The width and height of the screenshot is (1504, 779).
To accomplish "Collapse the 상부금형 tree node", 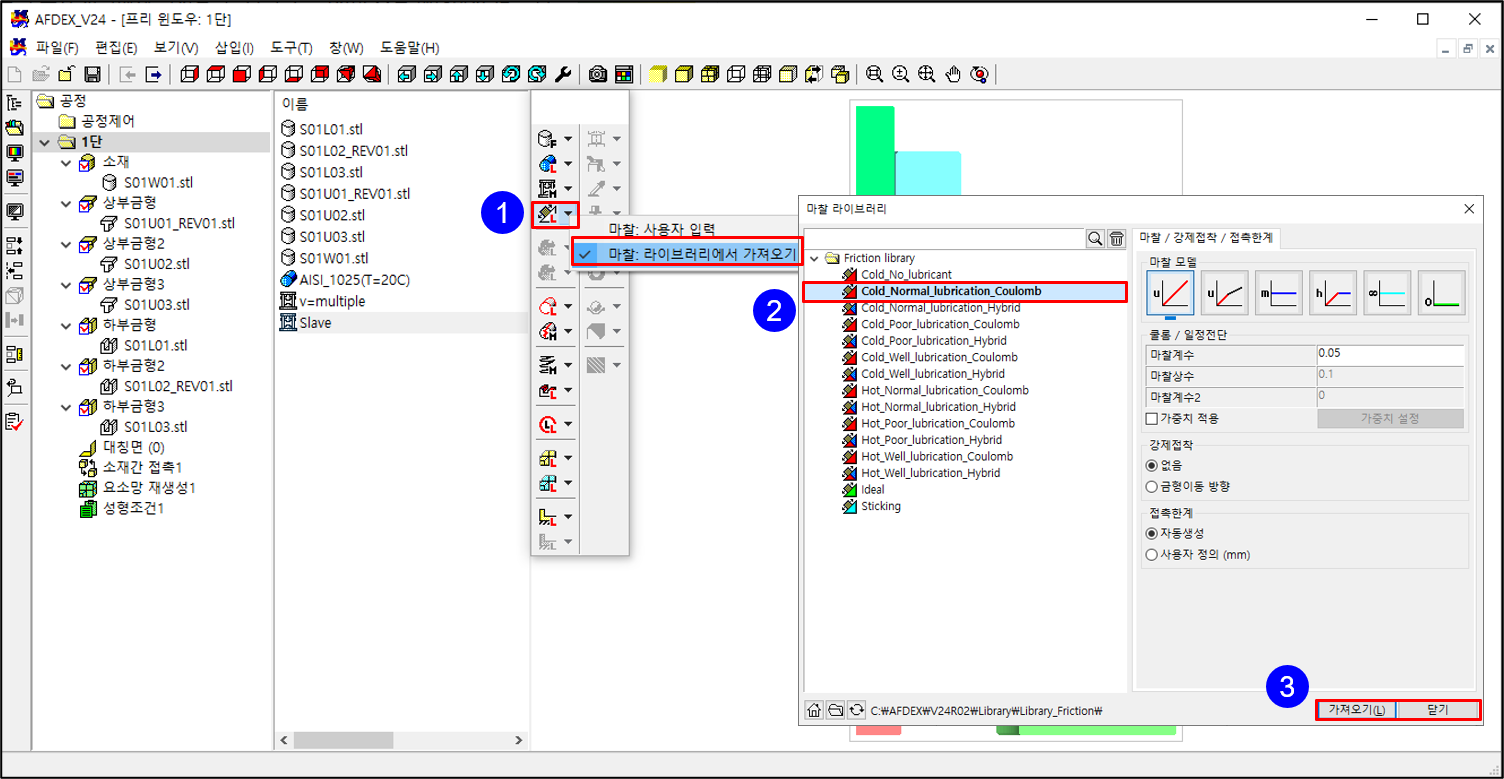I will click(x=66, y=204).
